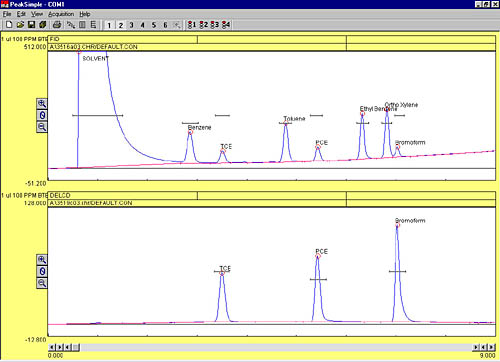Open a chromatogram with the folder icon
Screen dimensions: 500x362
20,25
